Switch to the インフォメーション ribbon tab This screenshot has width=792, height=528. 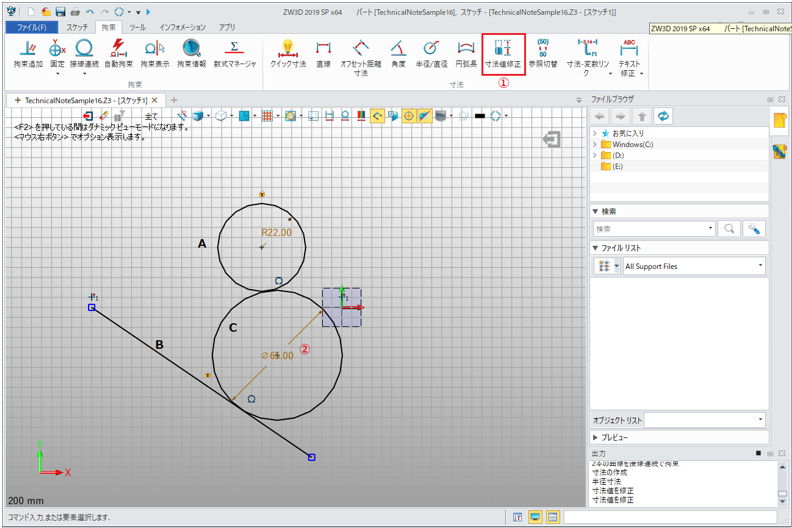point(182,27)
